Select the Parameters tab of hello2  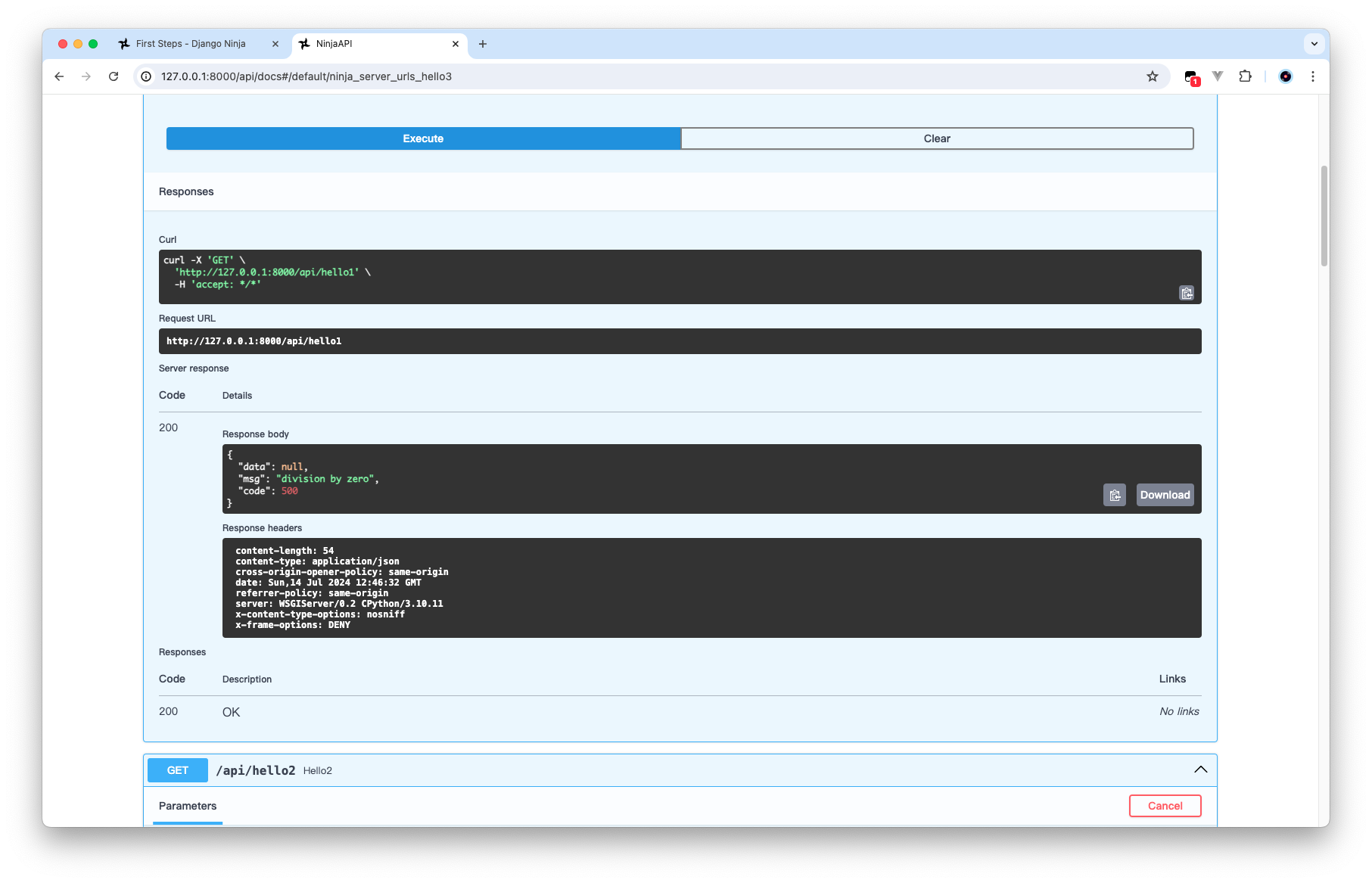[188, 806]
